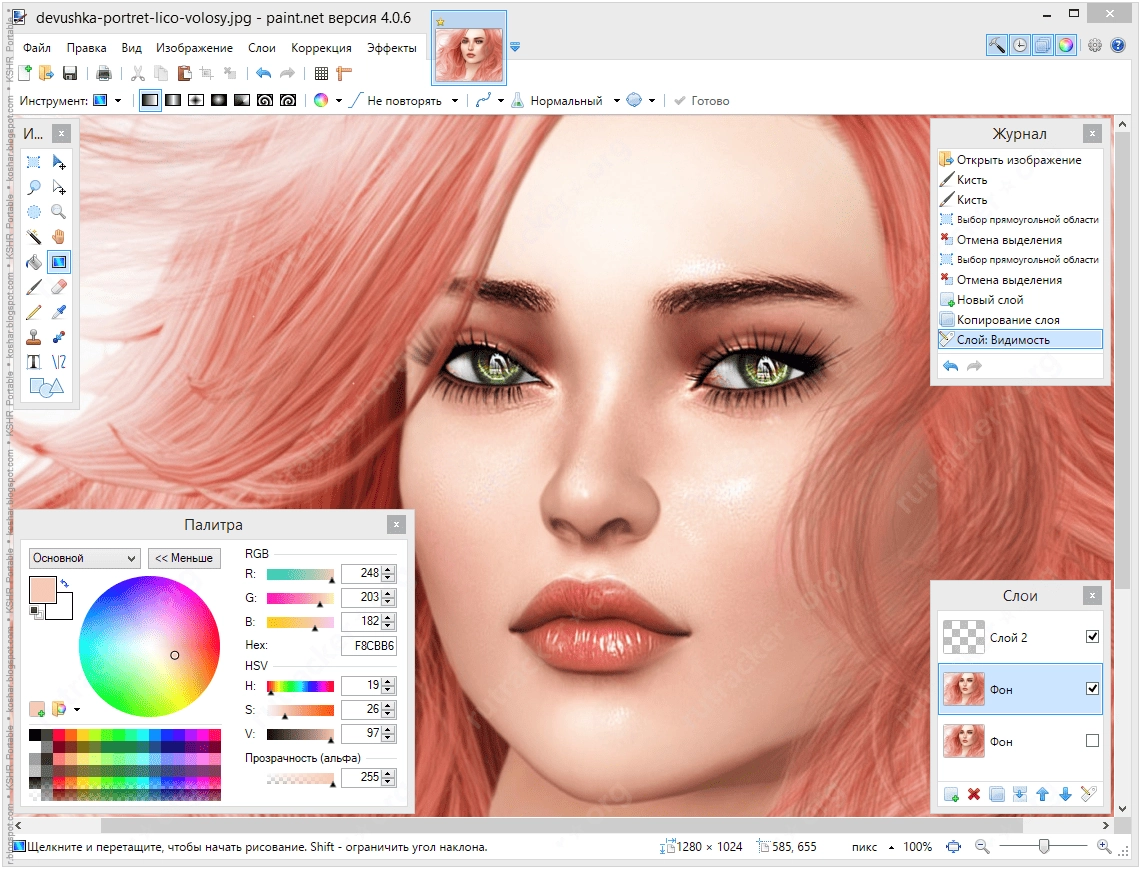Undo step arrow in Журнал panel

[x=950, y=365]
